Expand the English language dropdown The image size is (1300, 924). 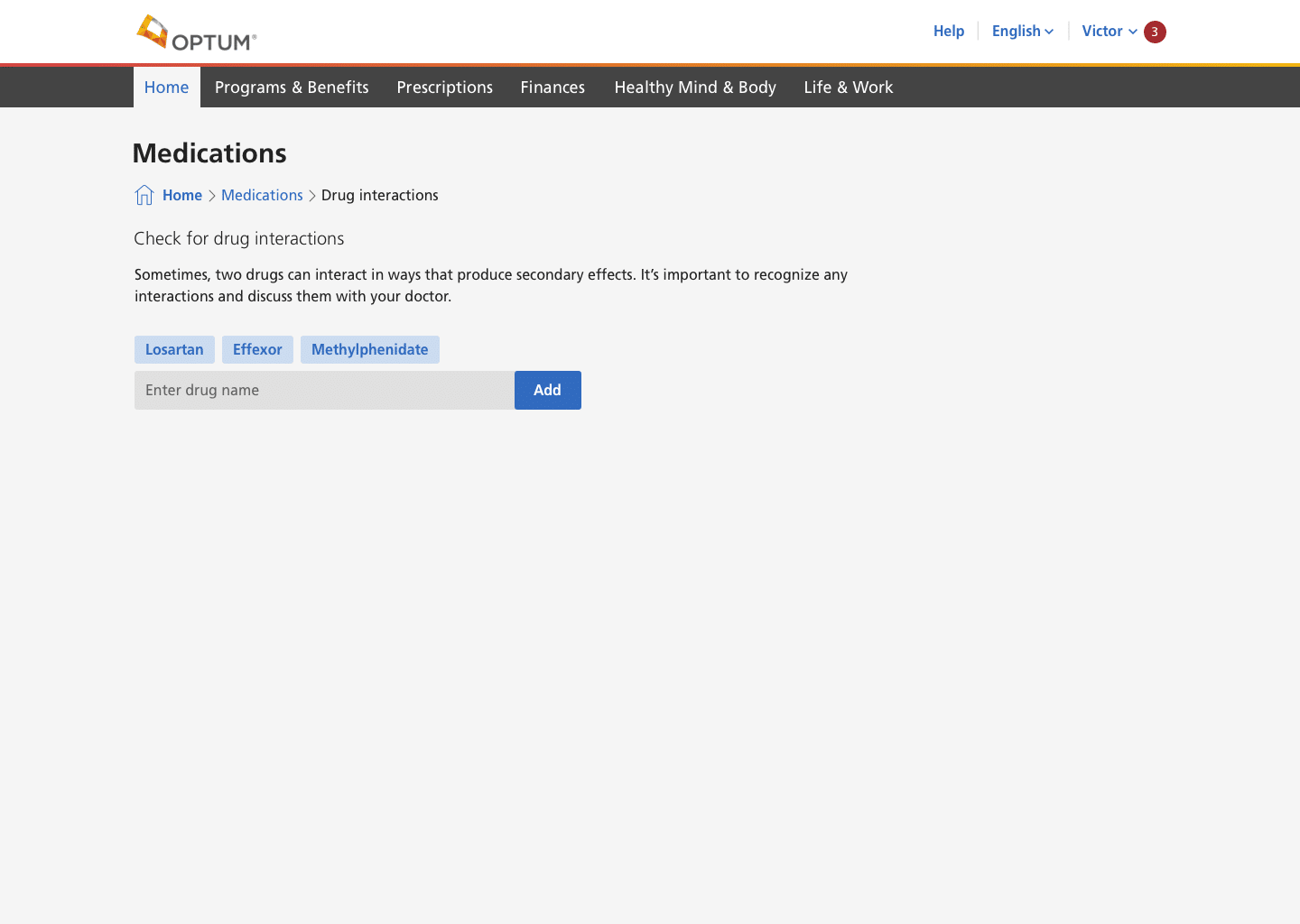(1022, 32)
